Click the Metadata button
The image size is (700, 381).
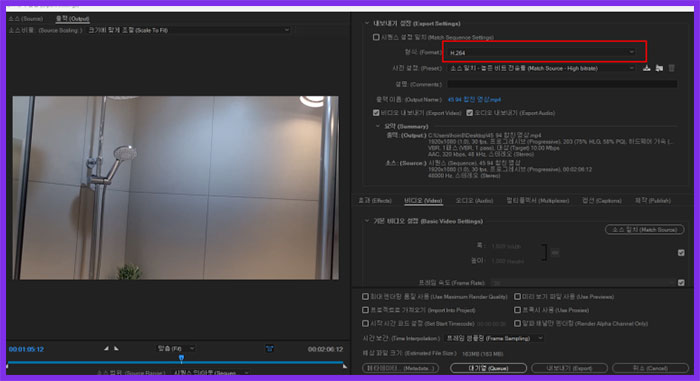click(x=400, y=368)
